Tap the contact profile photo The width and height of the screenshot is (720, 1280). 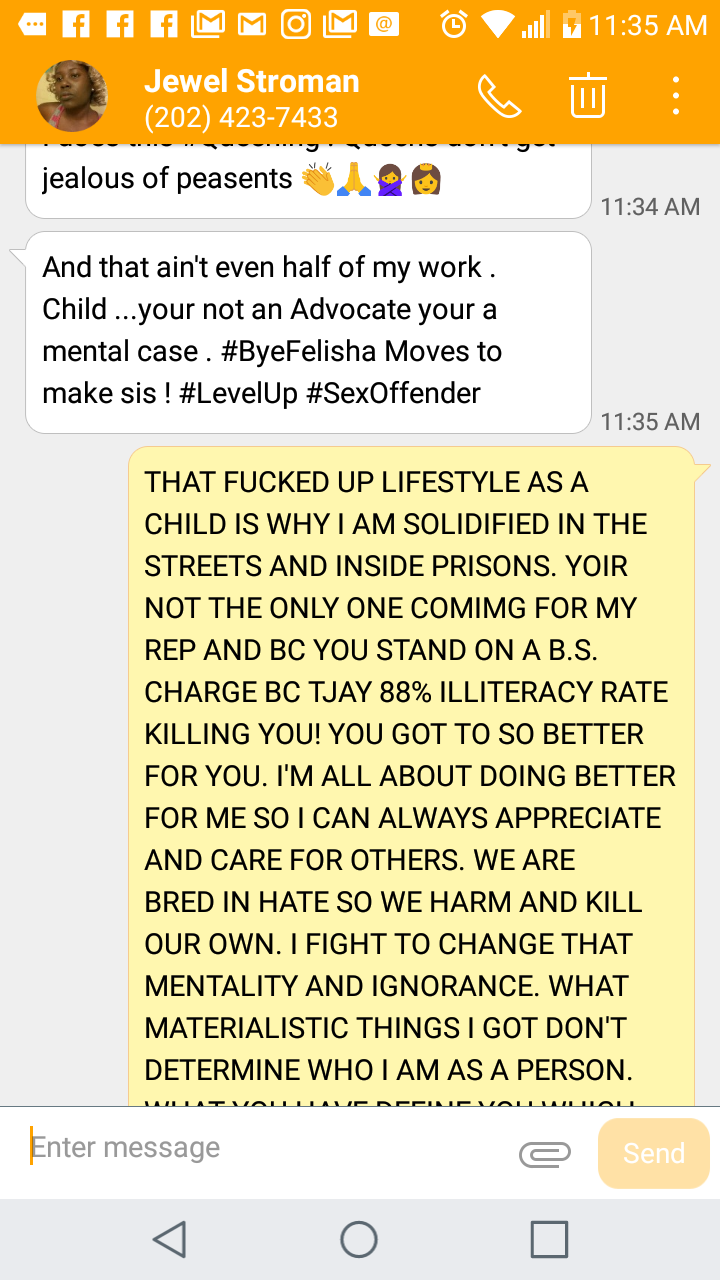72,96
